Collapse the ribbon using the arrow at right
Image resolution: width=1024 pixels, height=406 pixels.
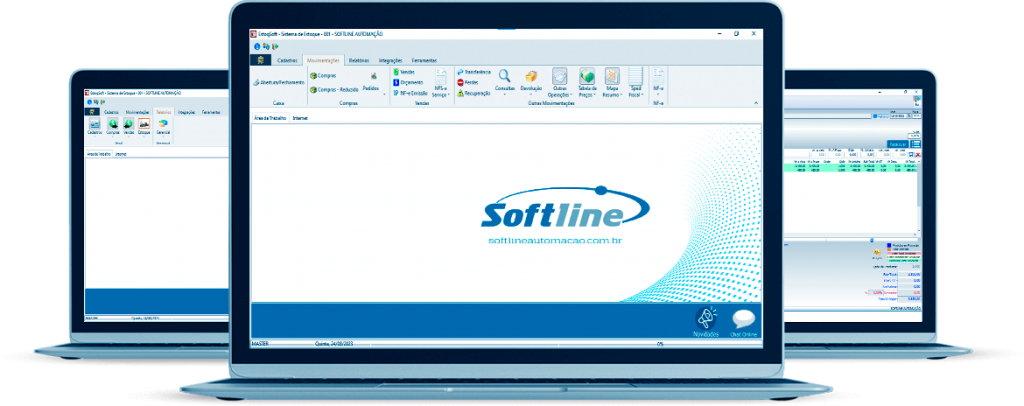(x=756, y=102)
